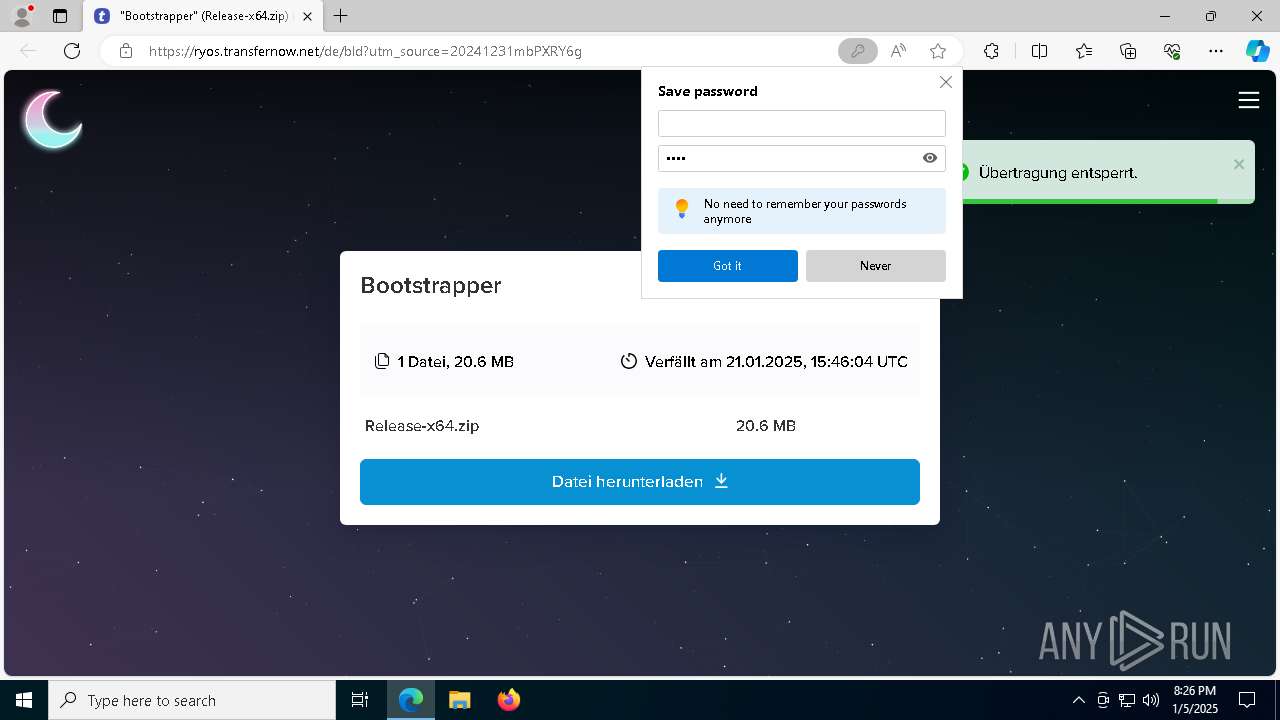Close the Bootstrapper browser tab
The height and width of the screenshot is (720, 1280).
[x=308, y=16]
